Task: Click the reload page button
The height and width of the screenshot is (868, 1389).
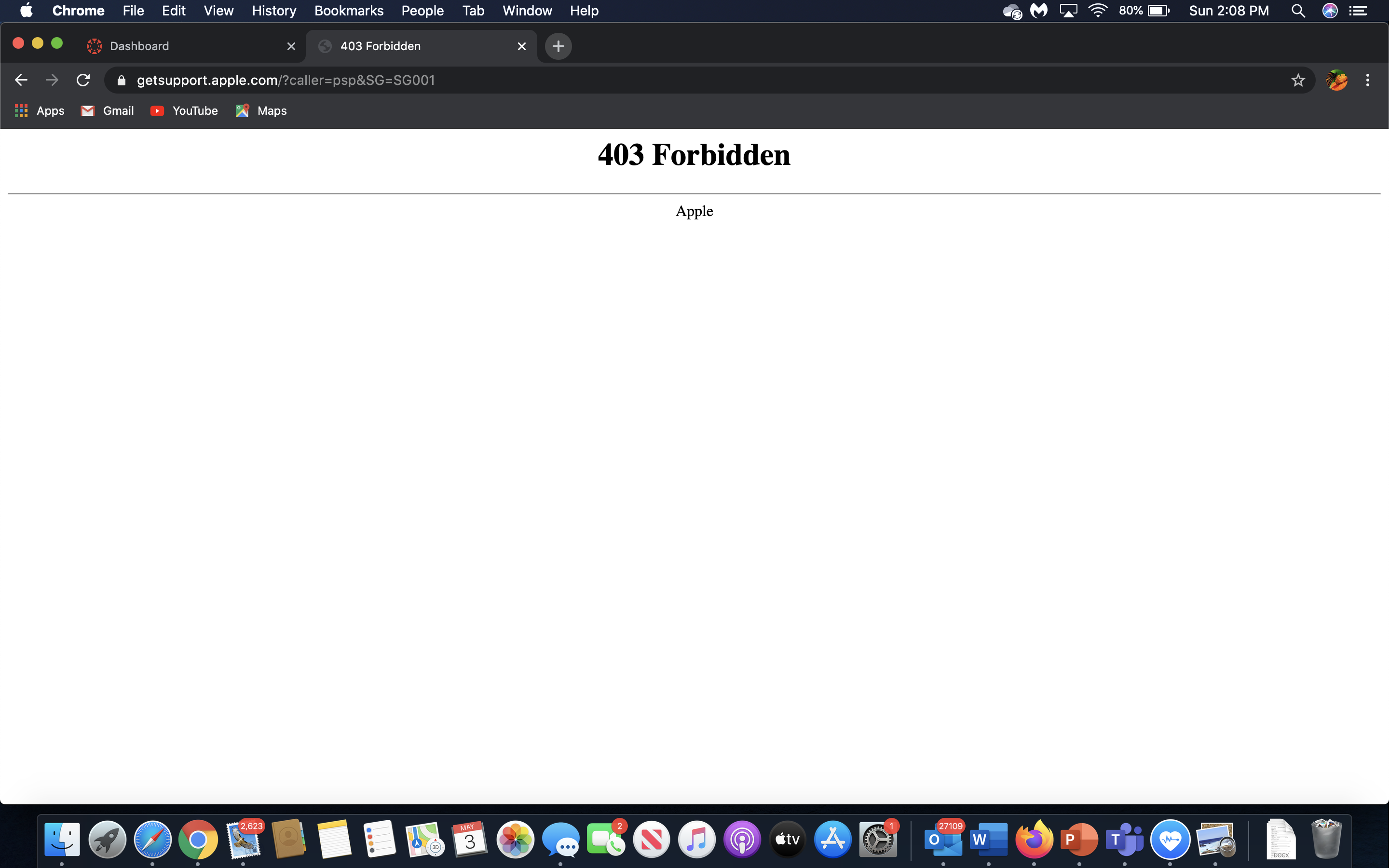Action: pyautogui.click(x=84, y=80)
